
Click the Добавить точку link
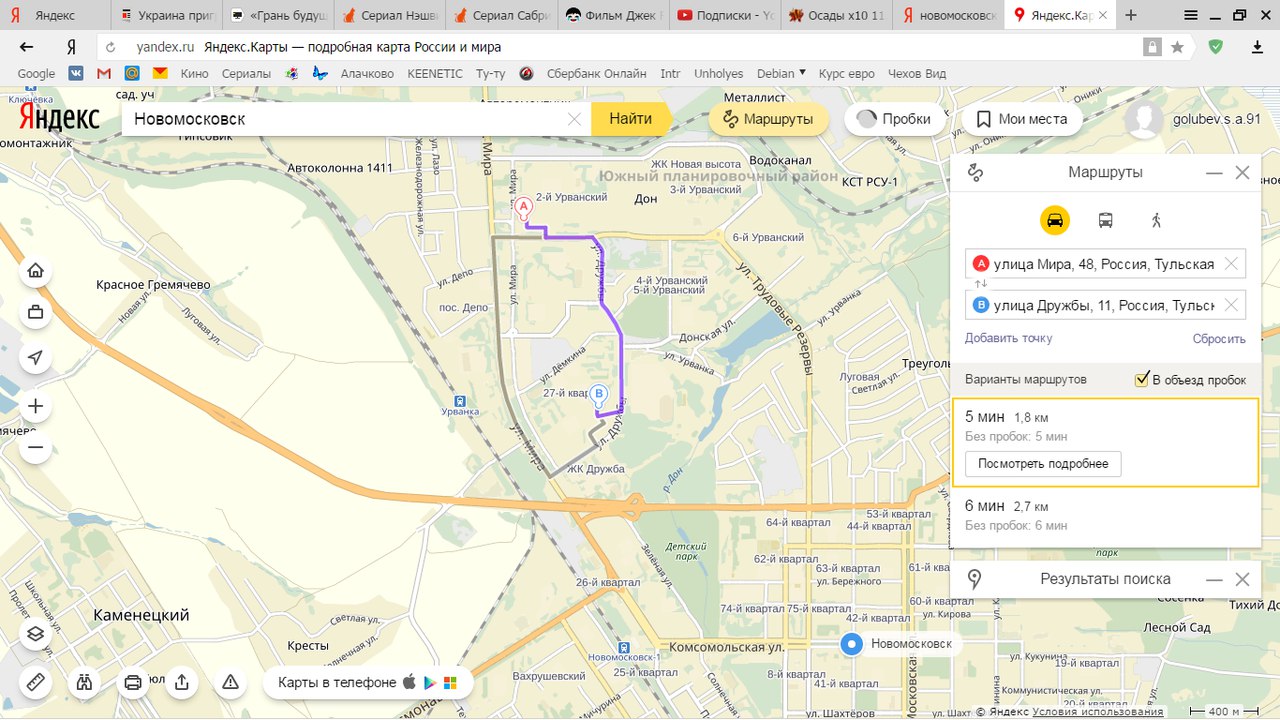click(x=1008, y=338)
